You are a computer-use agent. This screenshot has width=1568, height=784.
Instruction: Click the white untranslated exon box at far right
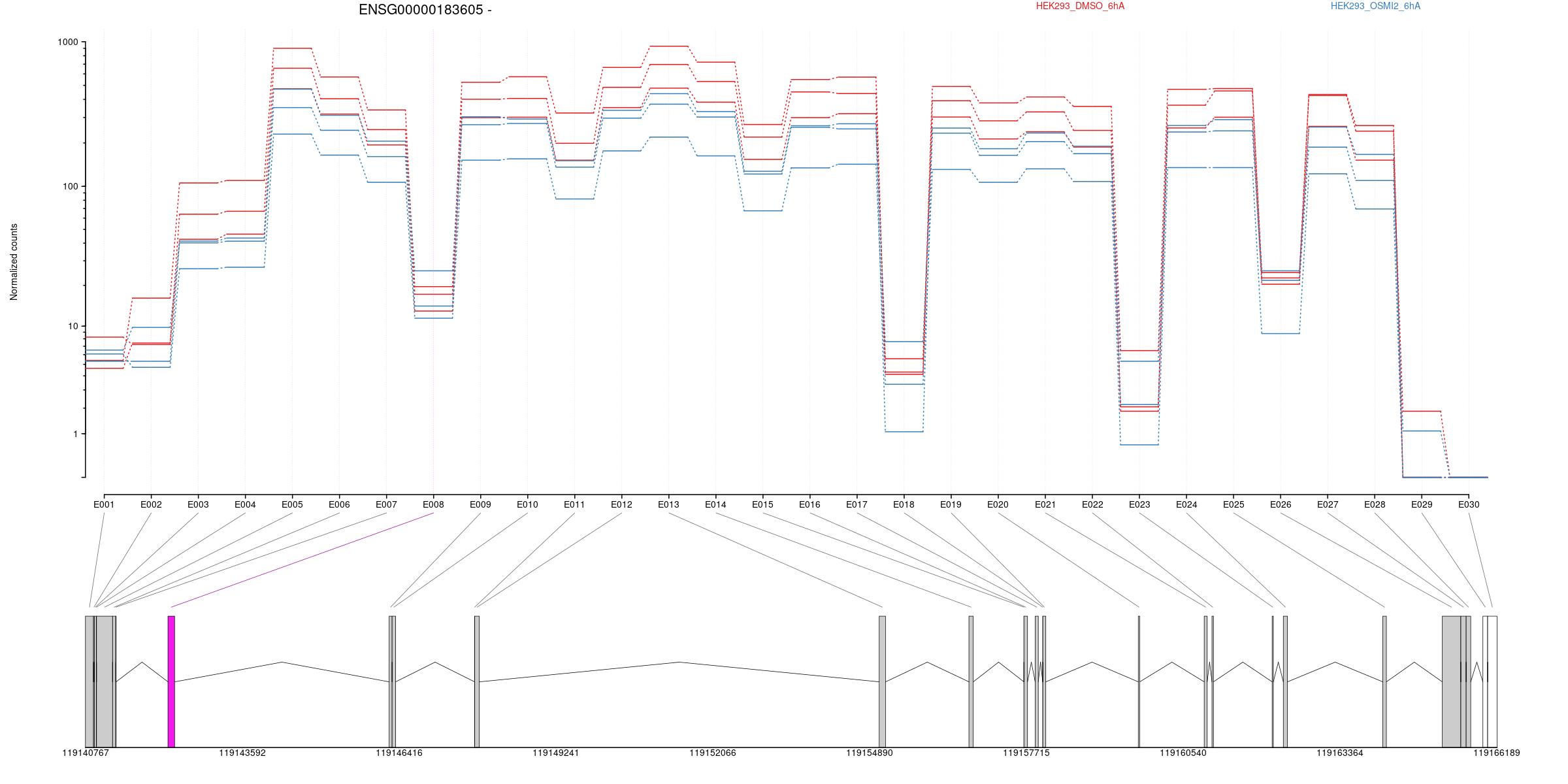(x=1492, y=681)
